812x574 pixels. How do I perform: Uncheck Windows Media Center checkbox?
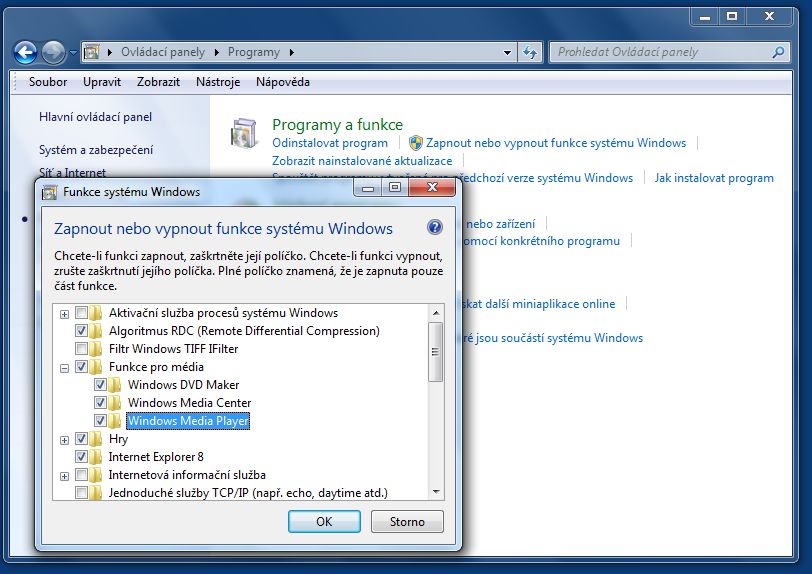pos(100,403)
